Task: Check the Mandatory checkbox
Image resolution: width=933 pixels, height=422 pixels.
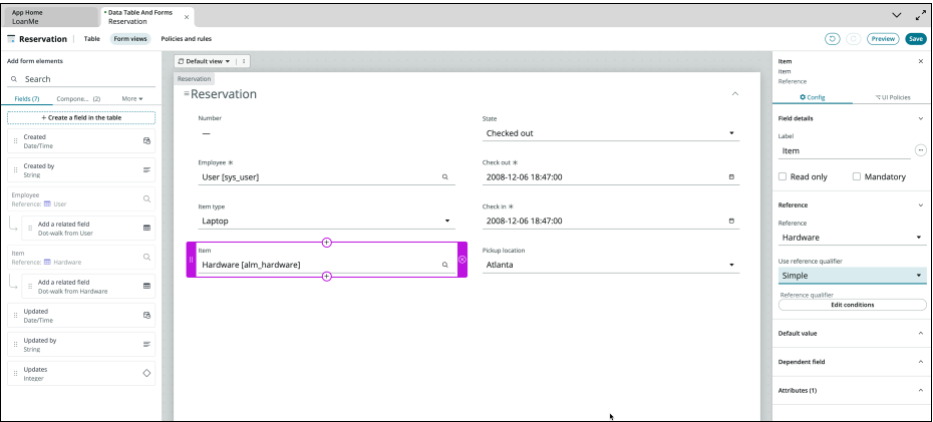Action: pyautogui.click(x=857, y=177)
